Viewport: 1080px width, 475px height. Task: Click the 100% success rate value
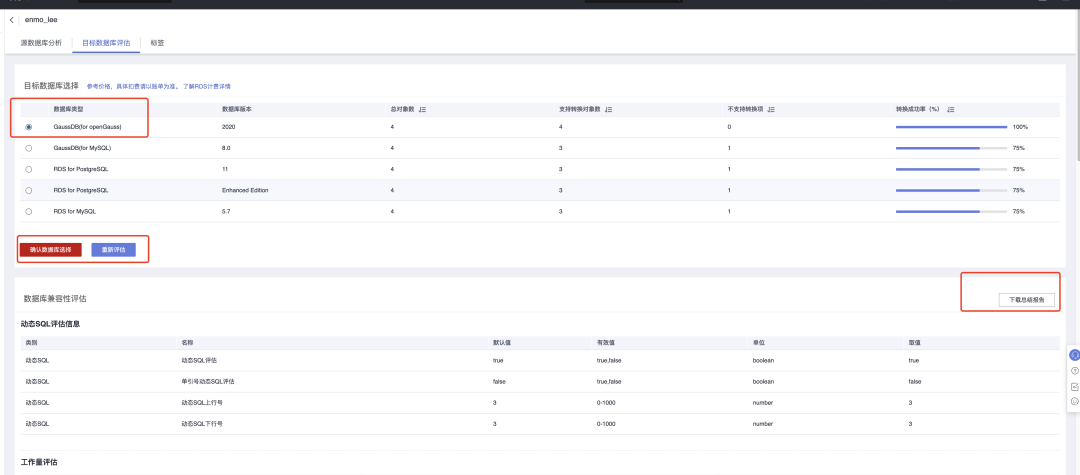click(x=1020, y=127)
